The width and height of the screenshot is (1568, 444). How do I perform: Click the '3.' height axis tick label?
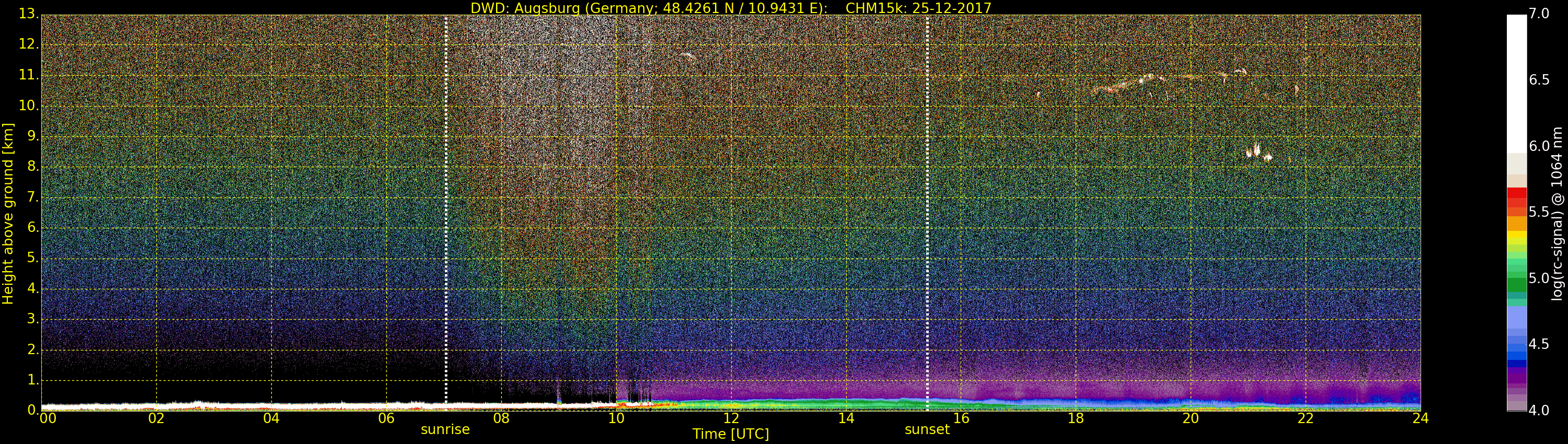click(x=32, y=319)
